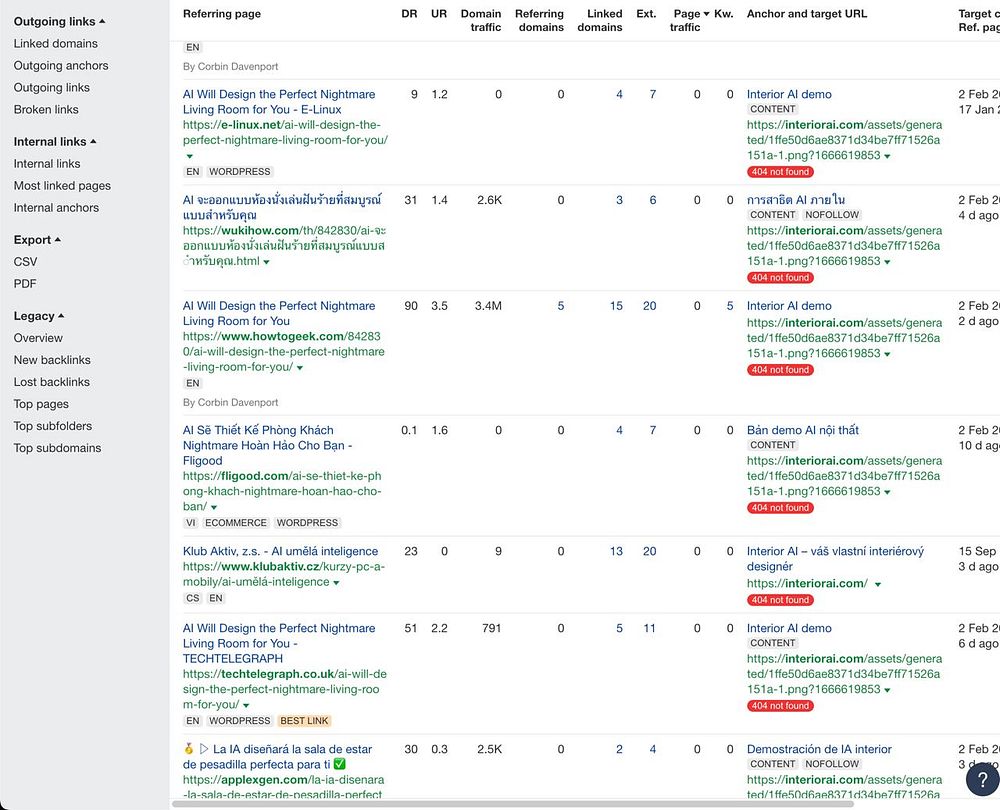Open the Klub Aktiv referring page title
Screen dimensions: 1000x810
[280, 551]
